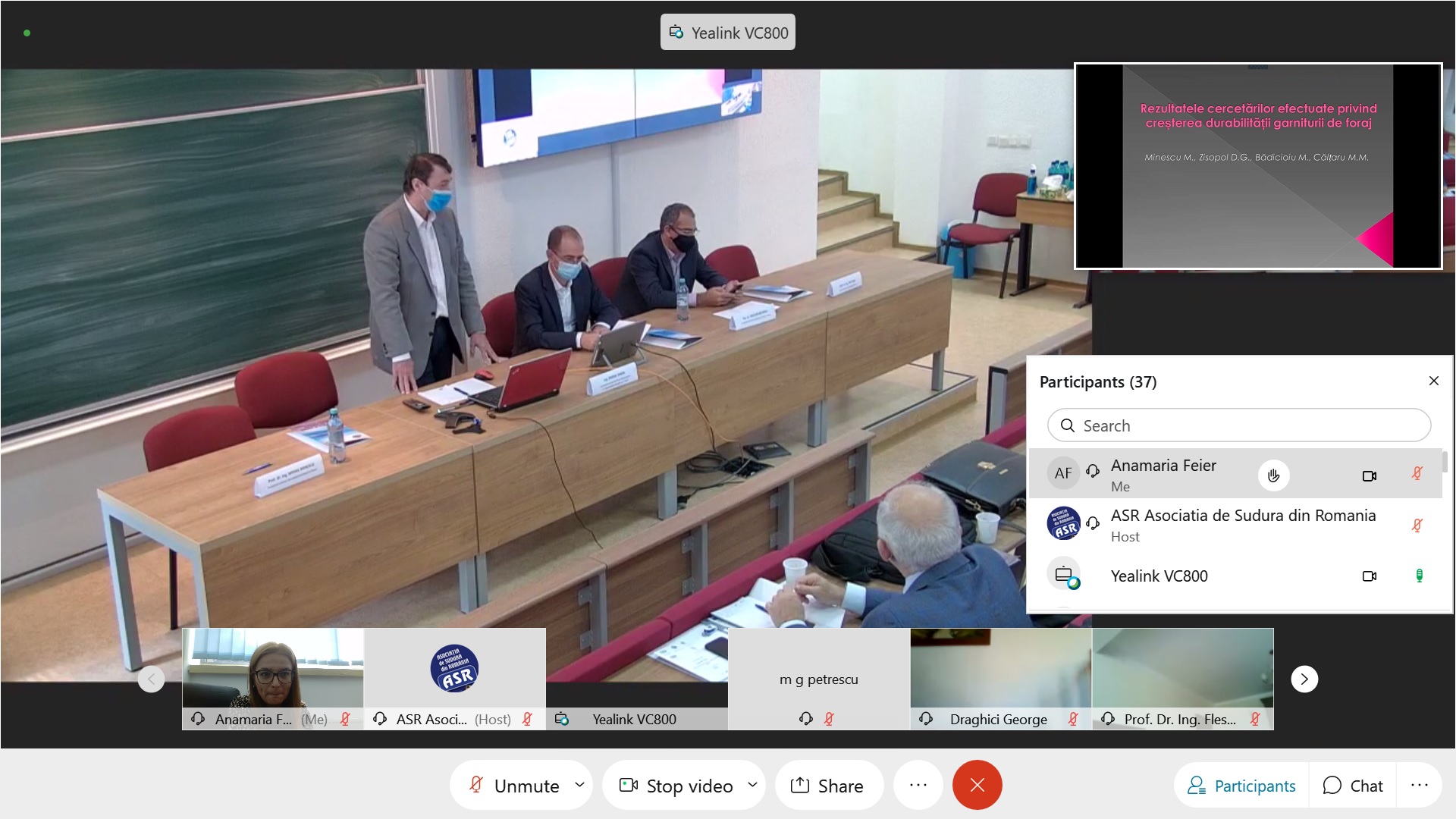Click muted microphone icon for Anamaria Feier
Screen dimensions: 1456x819
click(1417, 474)
